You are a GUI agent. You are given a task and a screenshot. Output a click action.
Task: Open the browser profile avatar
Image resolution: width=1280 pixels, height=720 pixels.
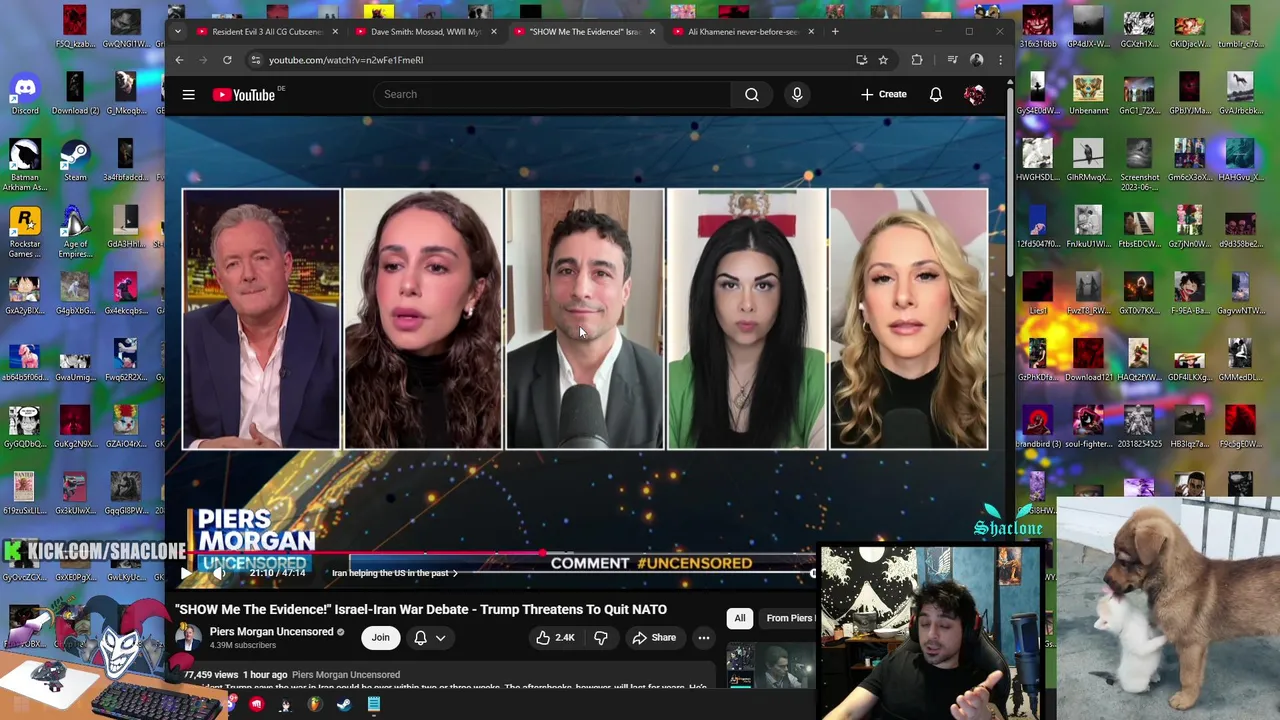[977, 60]
